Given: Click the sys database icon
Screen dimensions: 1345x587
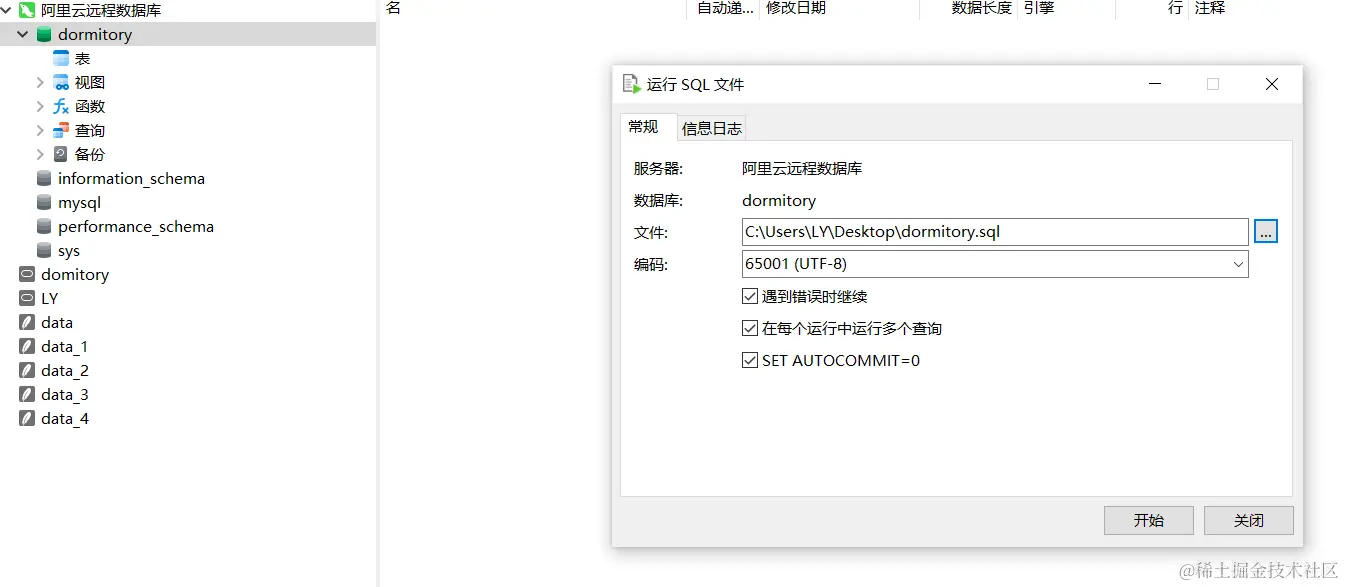Looking at the screenshot, I should (x=44, y=250).
